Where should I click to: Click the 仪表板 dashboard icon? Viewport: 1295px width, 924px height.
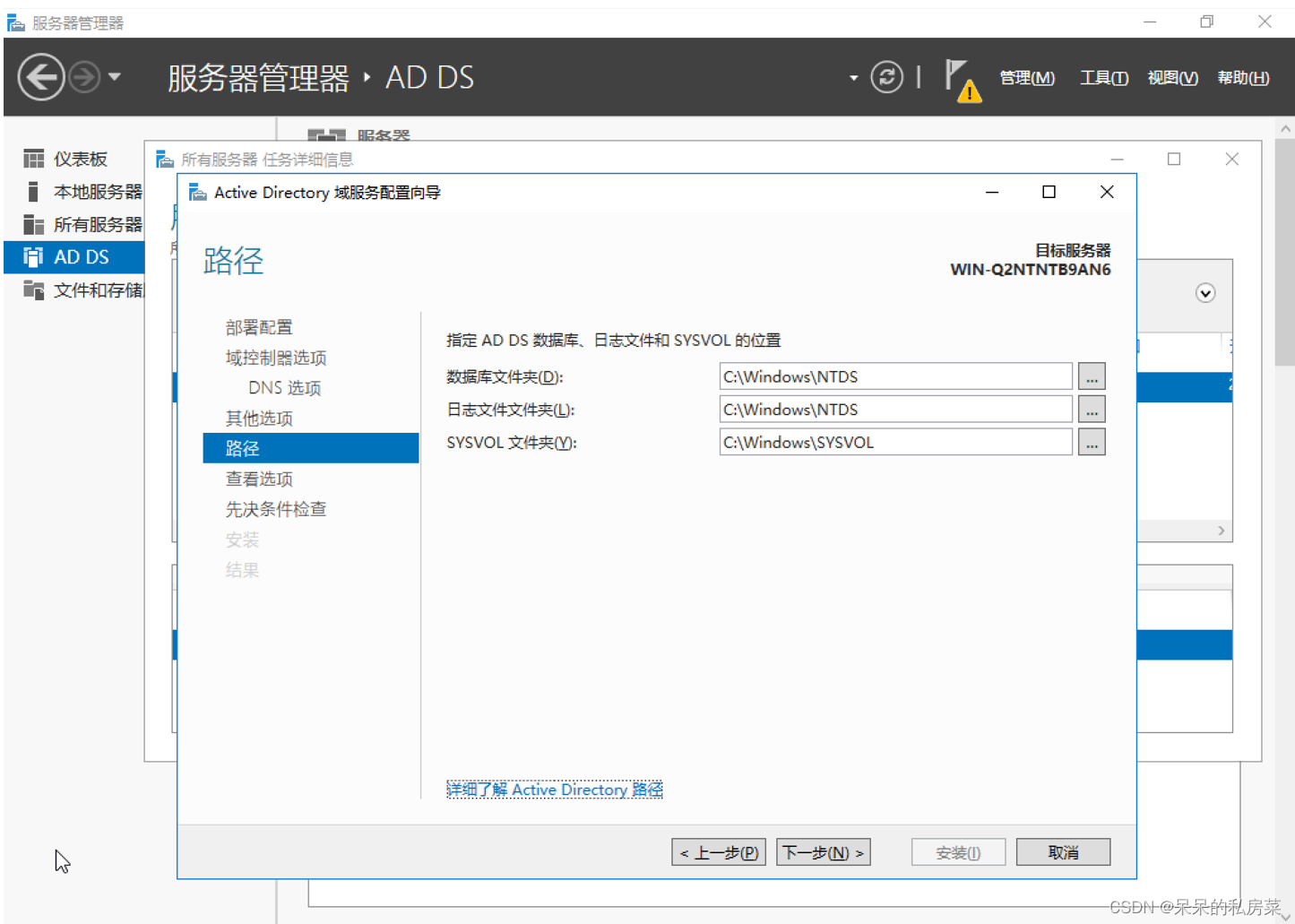click(x=34, y=159)
